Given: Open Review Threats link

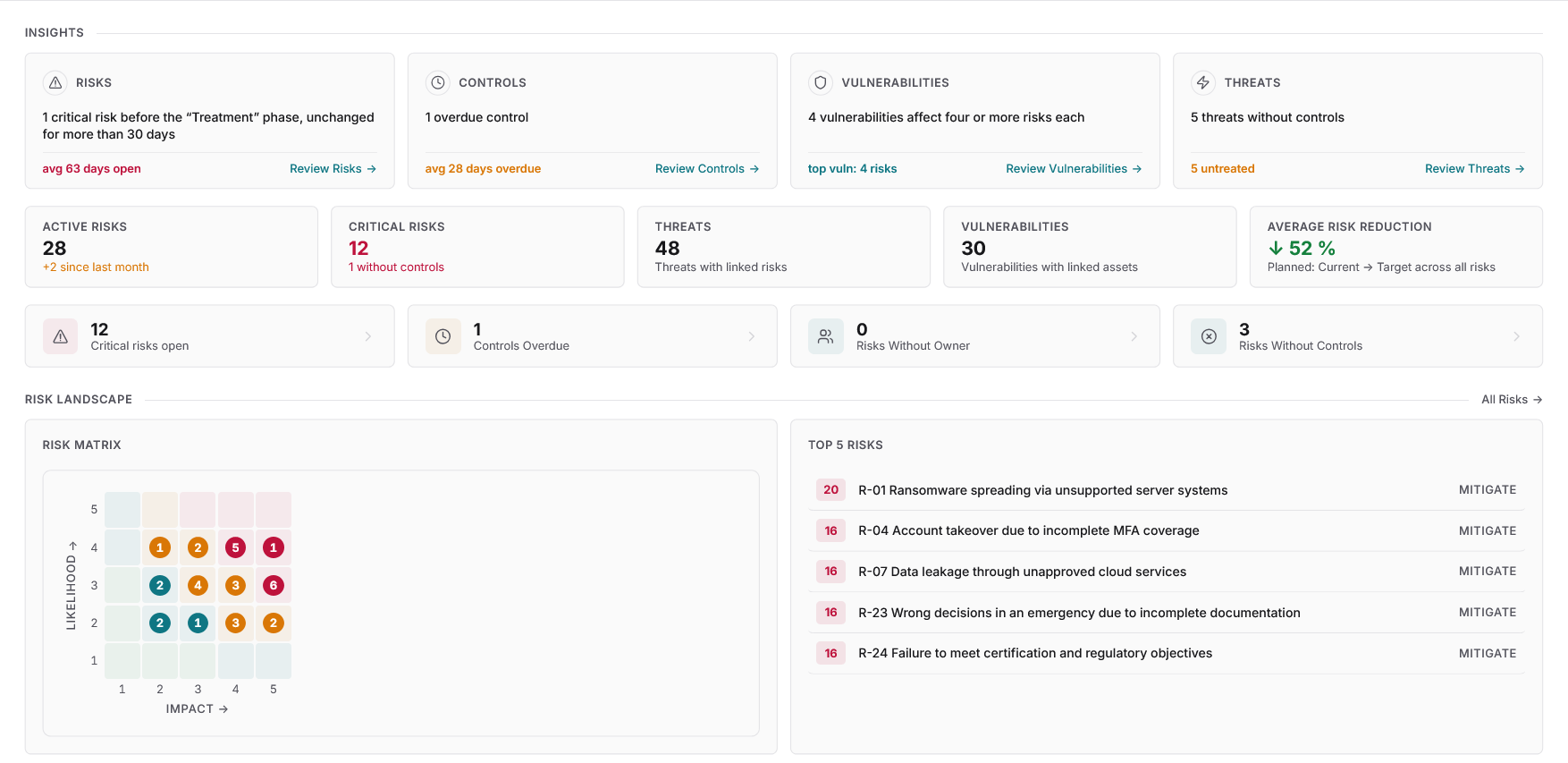Looking at the screenshot, I should 1475,168.
